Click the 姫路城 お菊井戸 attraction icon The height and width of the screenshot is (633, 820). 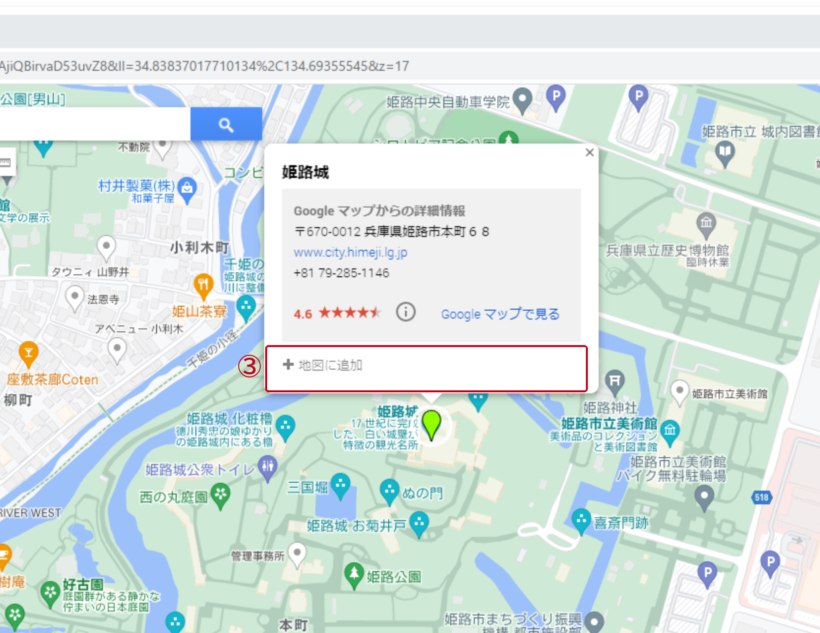(419, 523)
